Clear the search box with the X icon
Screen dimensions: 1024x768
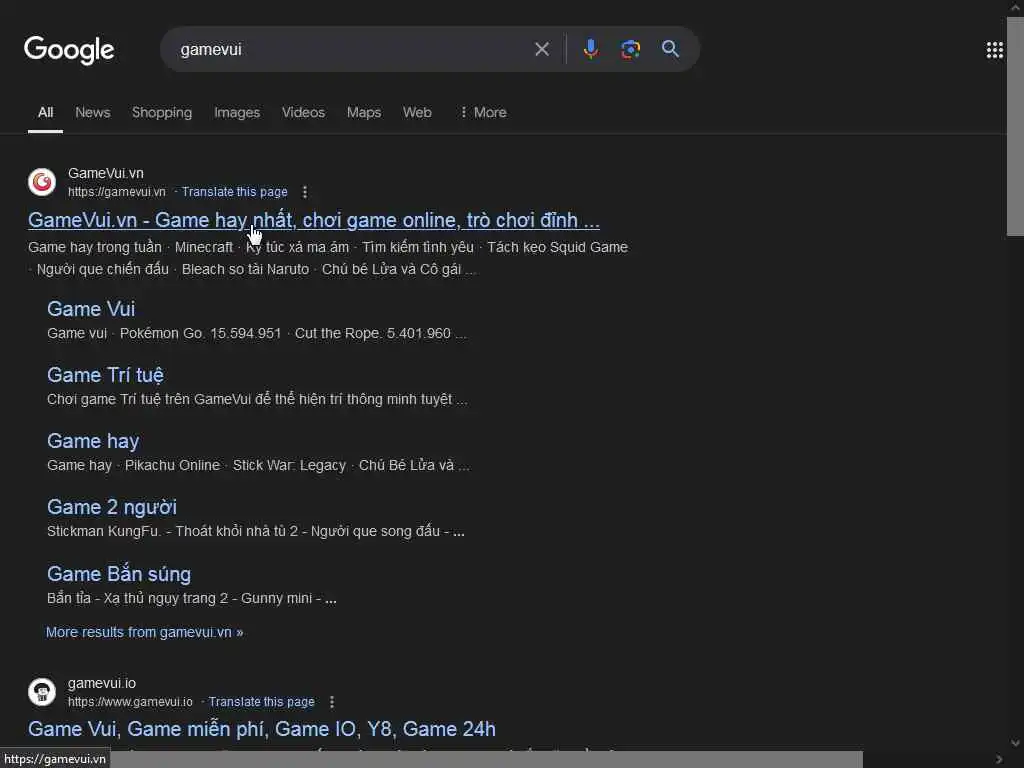click(541, 49)
